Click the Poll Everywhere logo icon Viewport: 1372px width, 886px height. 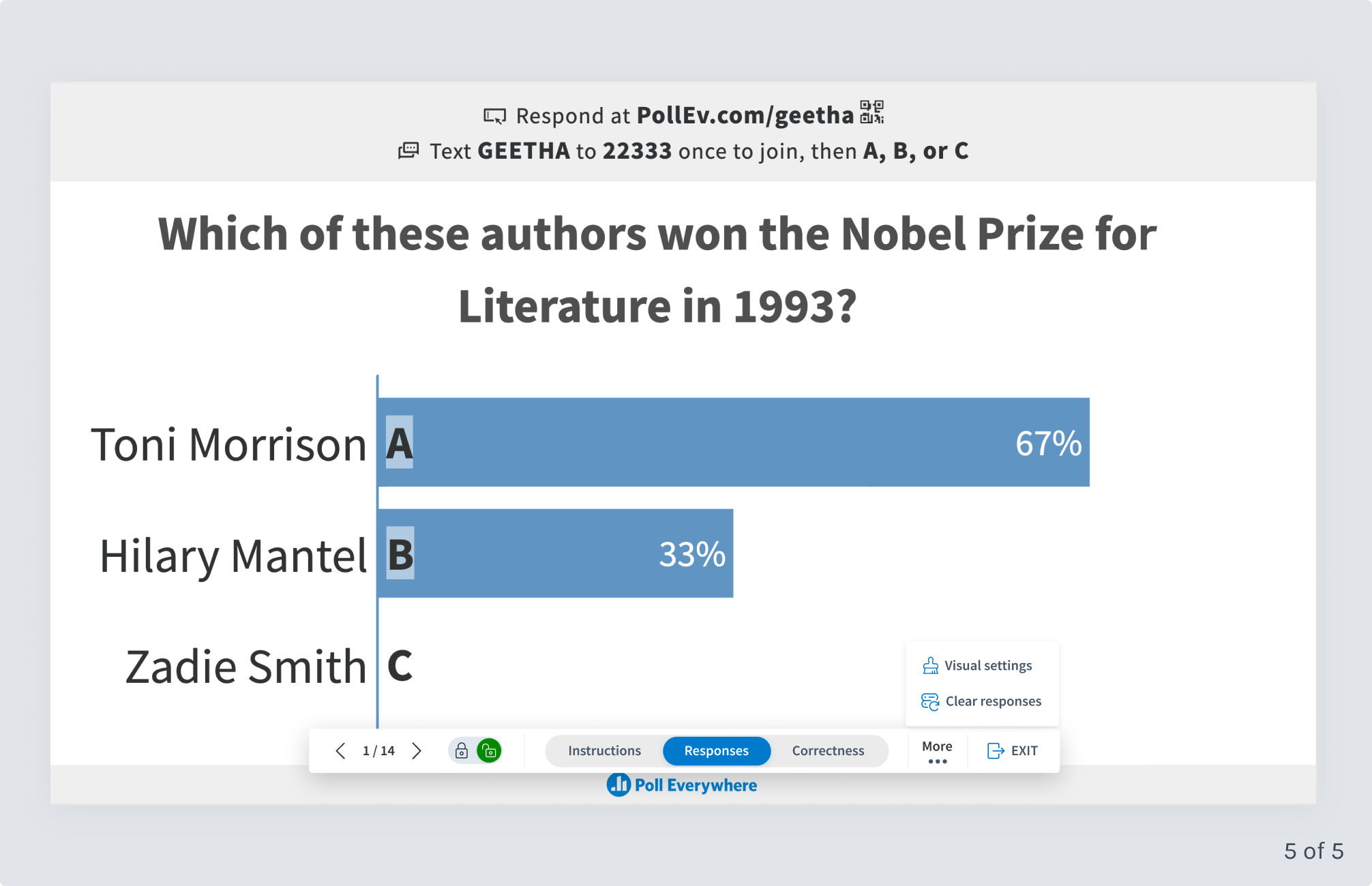pos(618,785)
